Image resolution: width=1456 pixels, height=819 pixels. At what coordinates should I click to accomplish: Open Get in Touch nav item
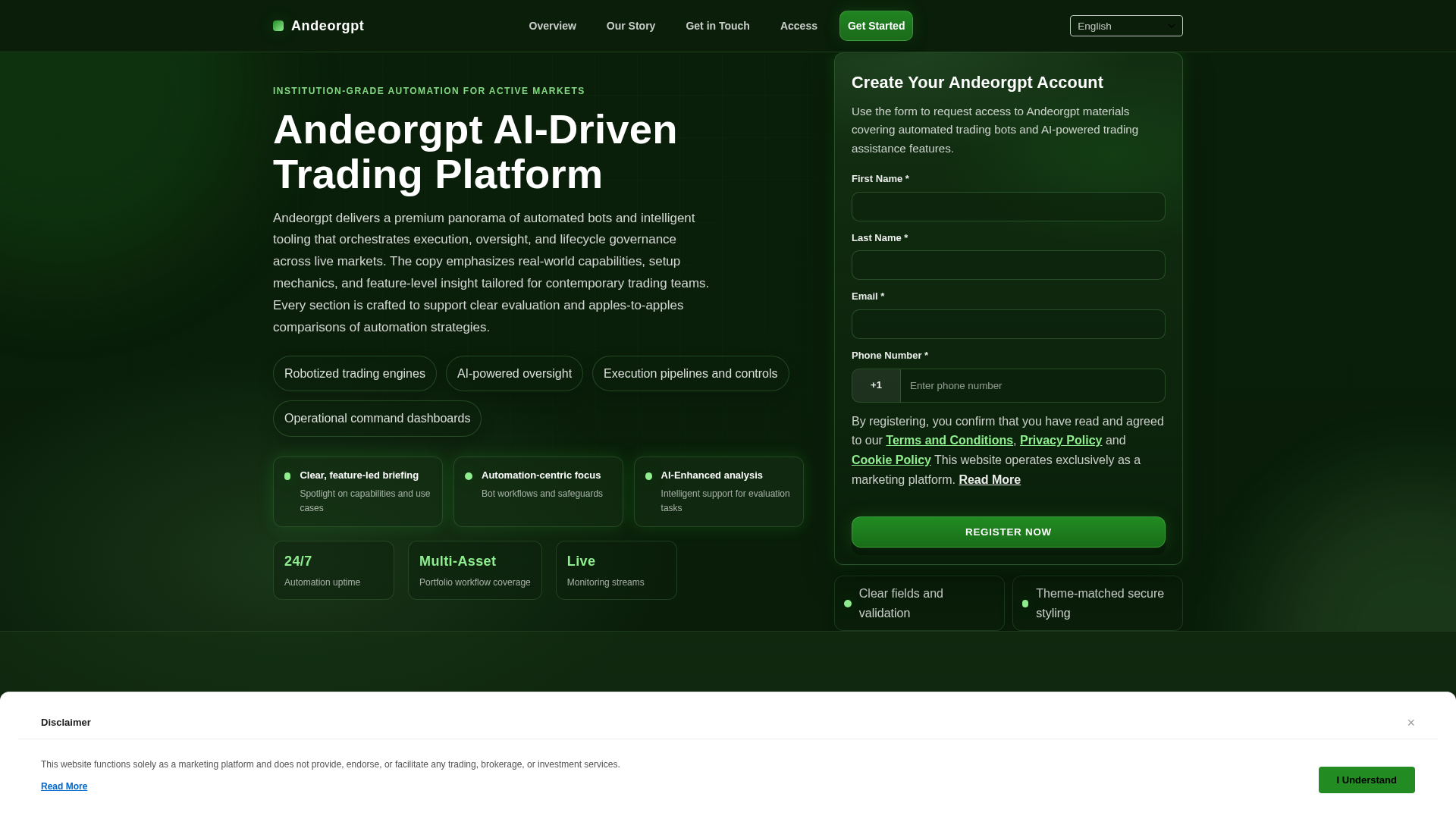click(x=717, y=26)
